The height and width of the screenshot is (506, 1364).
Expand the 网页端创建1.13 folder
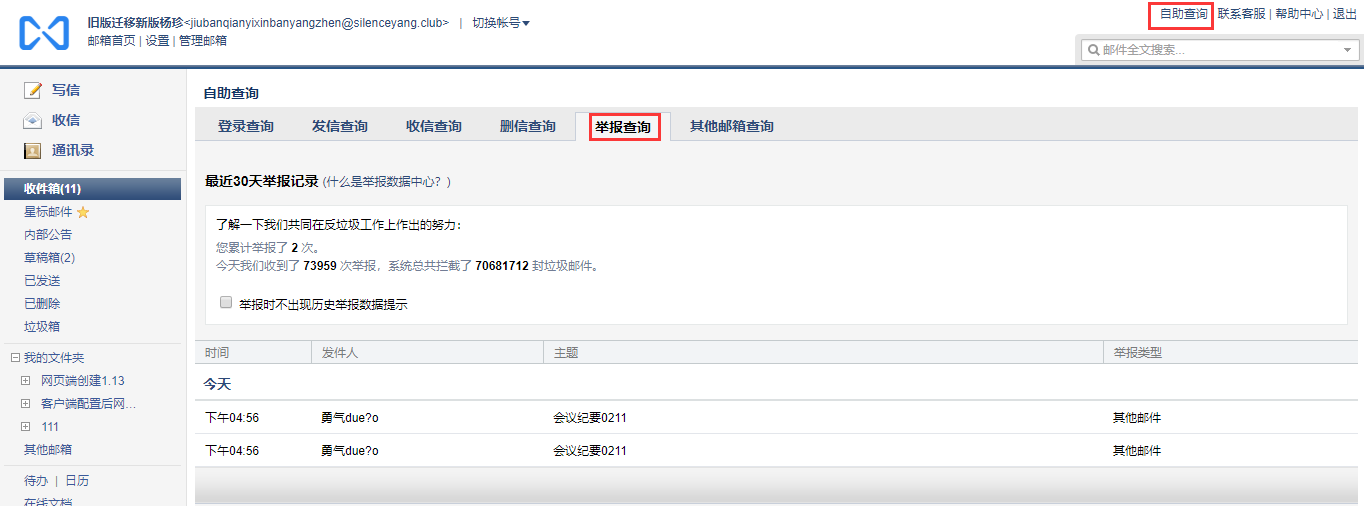(26, 381)
